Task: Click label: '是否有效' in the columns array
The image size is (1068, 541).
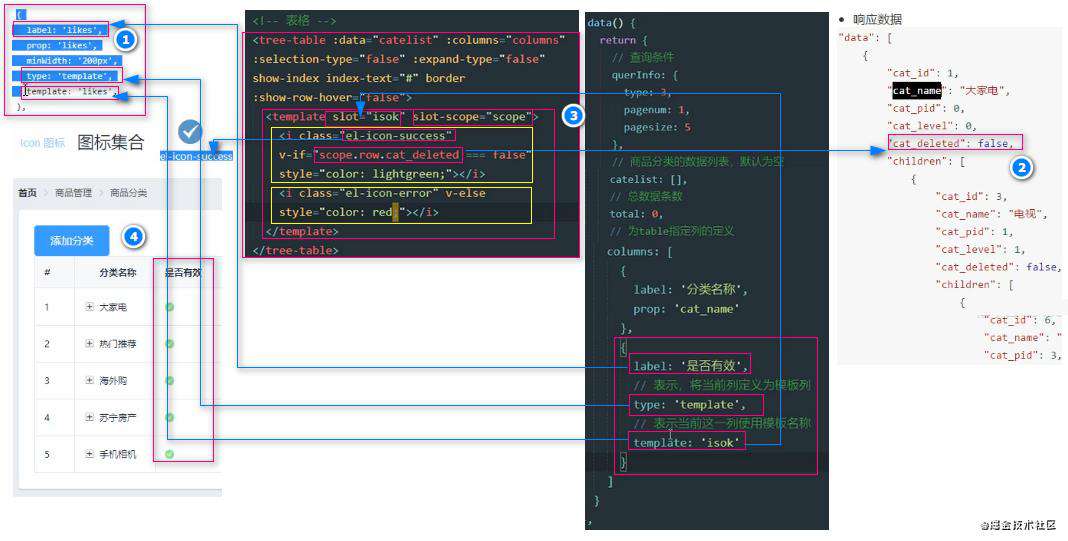Action: click(691, 366)
